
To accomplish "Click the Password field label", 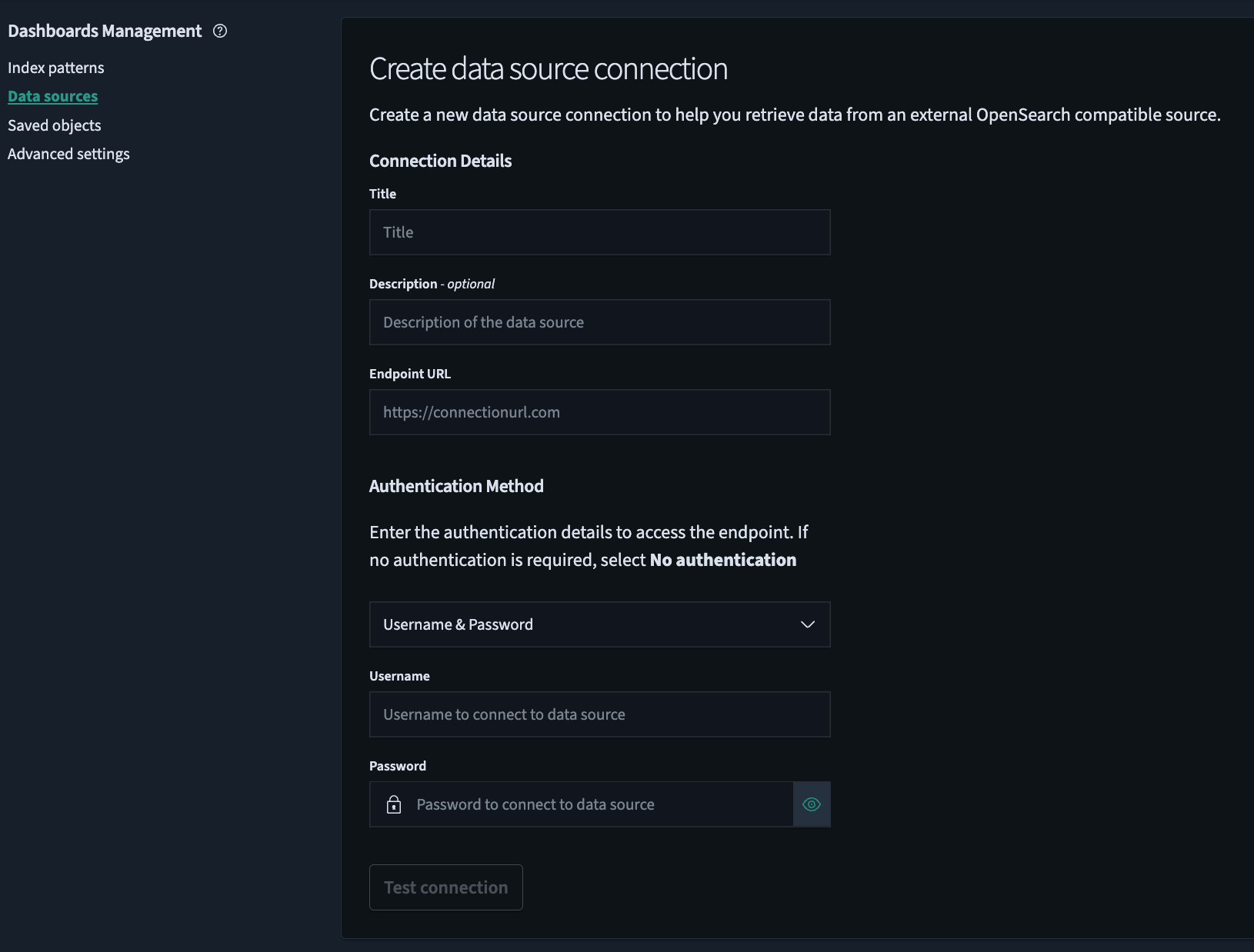I will tap(398, 766).
